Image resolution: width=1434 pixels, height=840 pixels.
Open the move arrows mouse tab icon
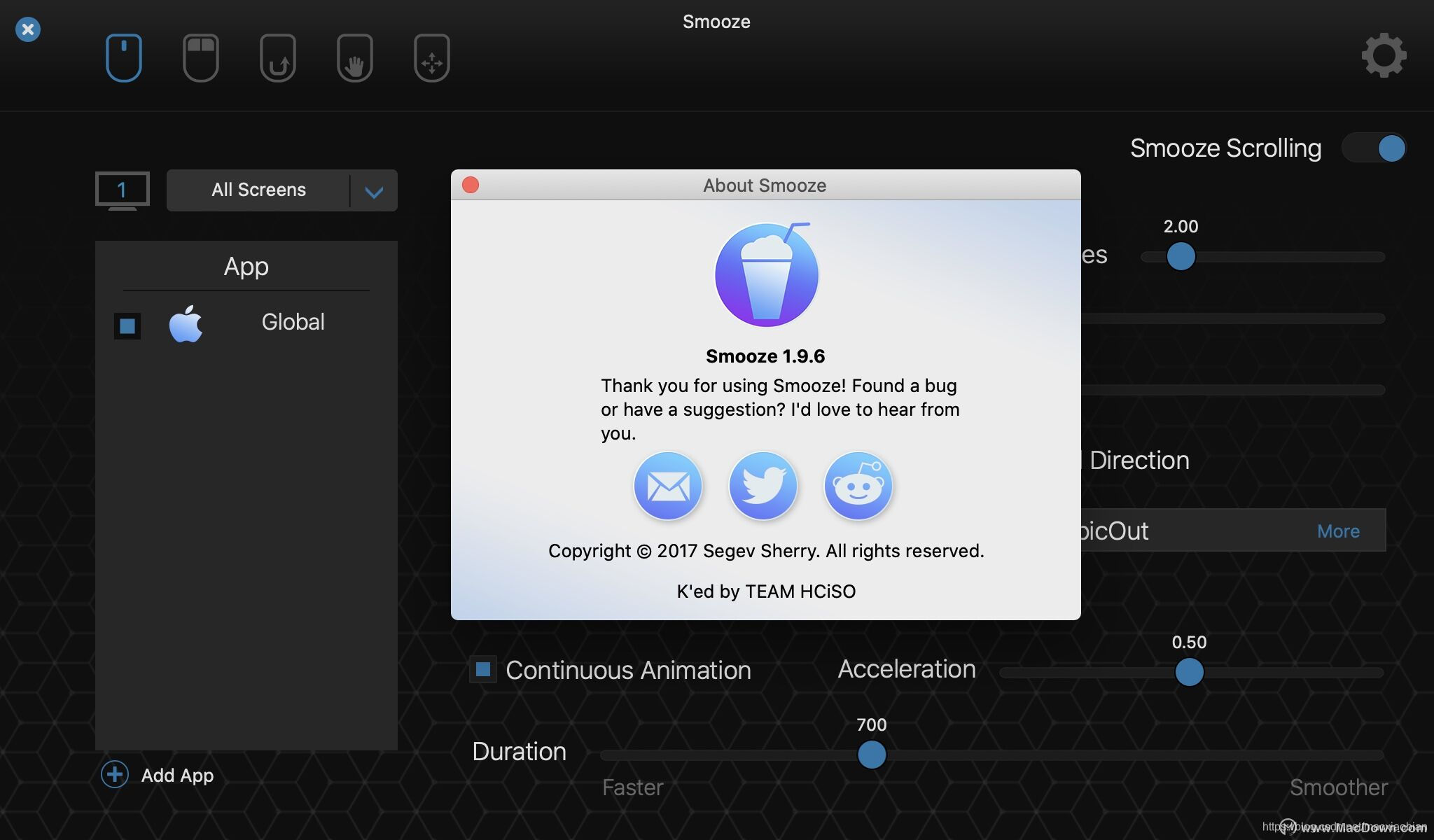(432, 58)
